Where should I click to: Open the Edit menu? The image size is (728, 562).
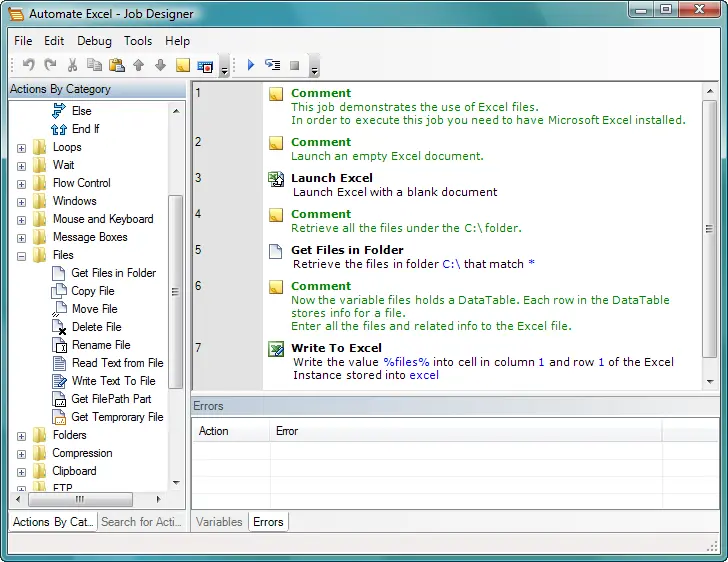(x=54, y=41)
